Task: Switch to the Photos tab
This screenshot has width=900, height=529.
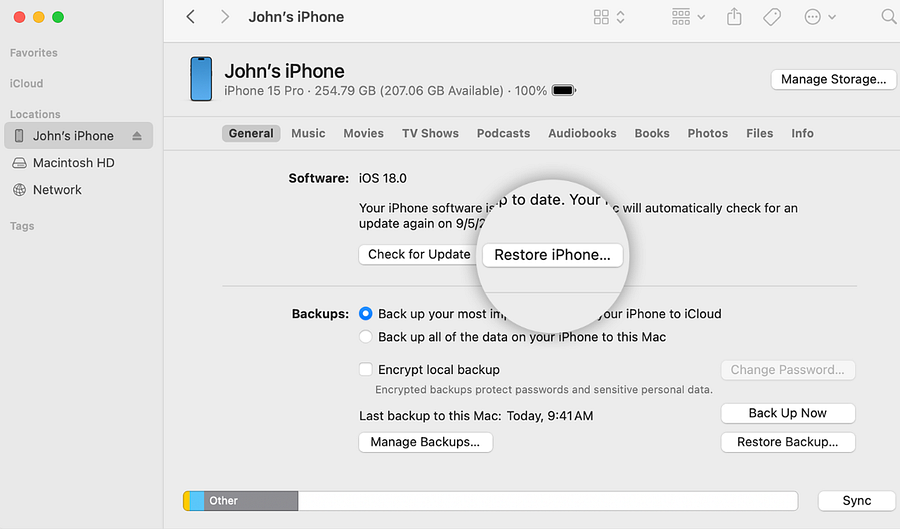Action: pos(708,133)
